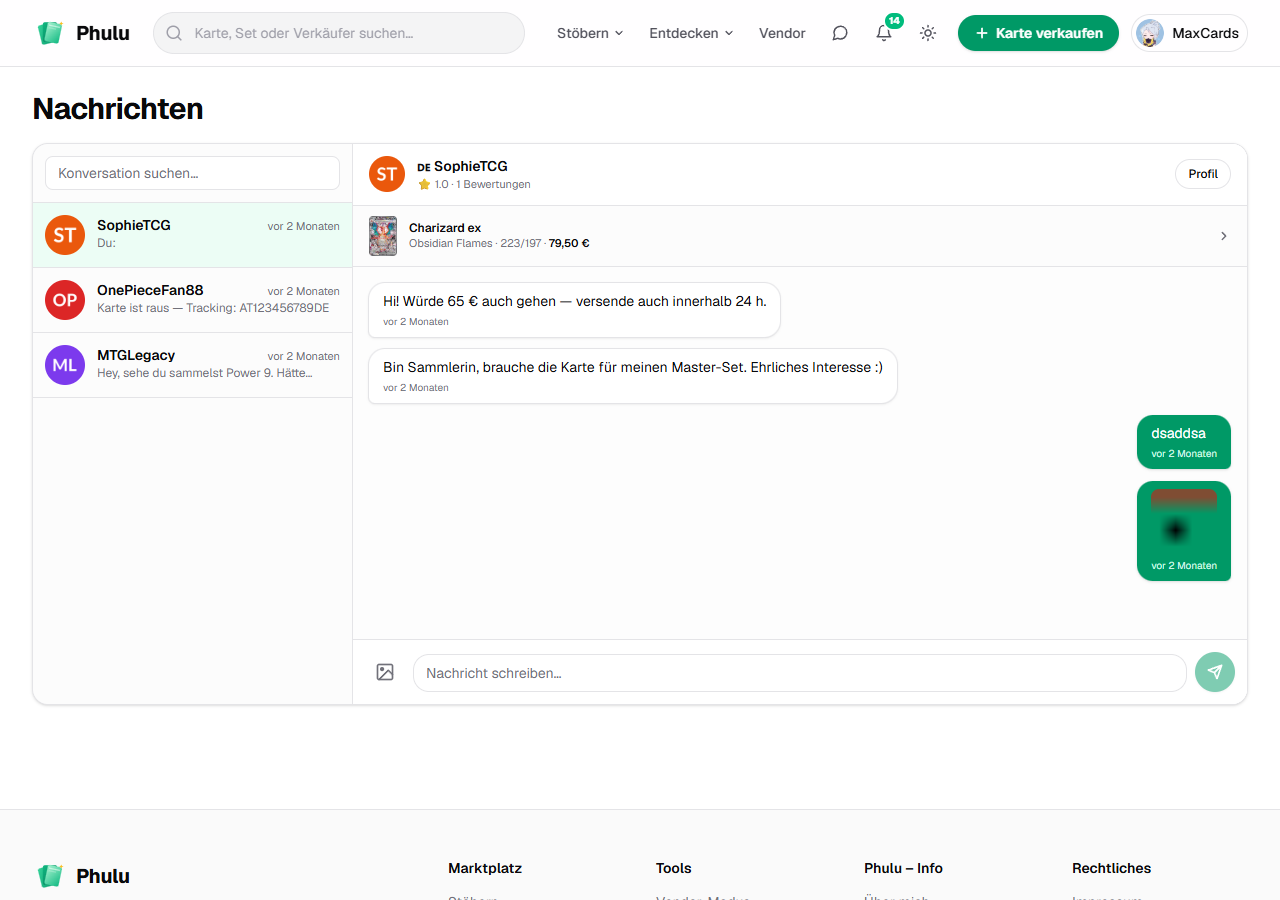Viewport: 1280px width, 900px height.
Task: Click the Phulu logo in the header
Action: pos(83,33)
